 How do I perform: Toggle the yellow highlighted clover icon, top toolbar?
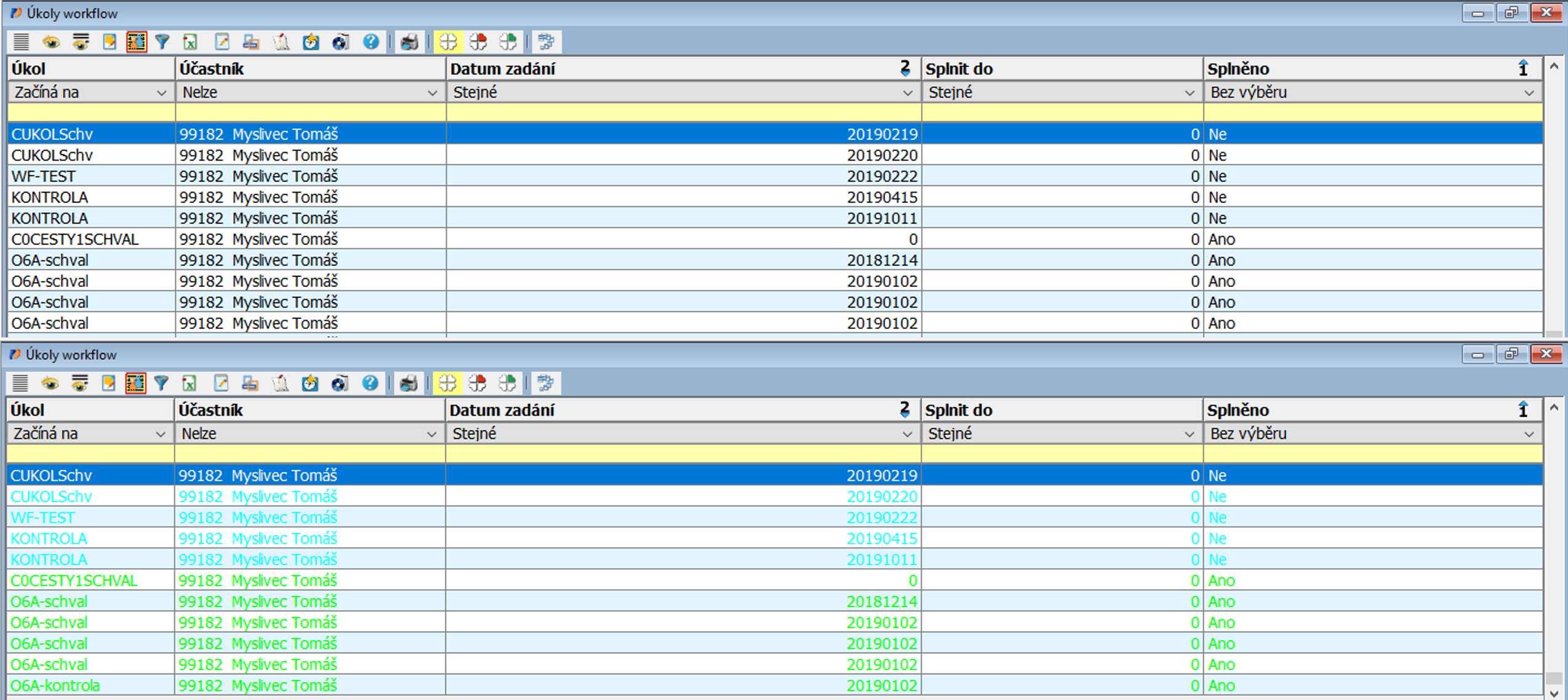[449, 42]
